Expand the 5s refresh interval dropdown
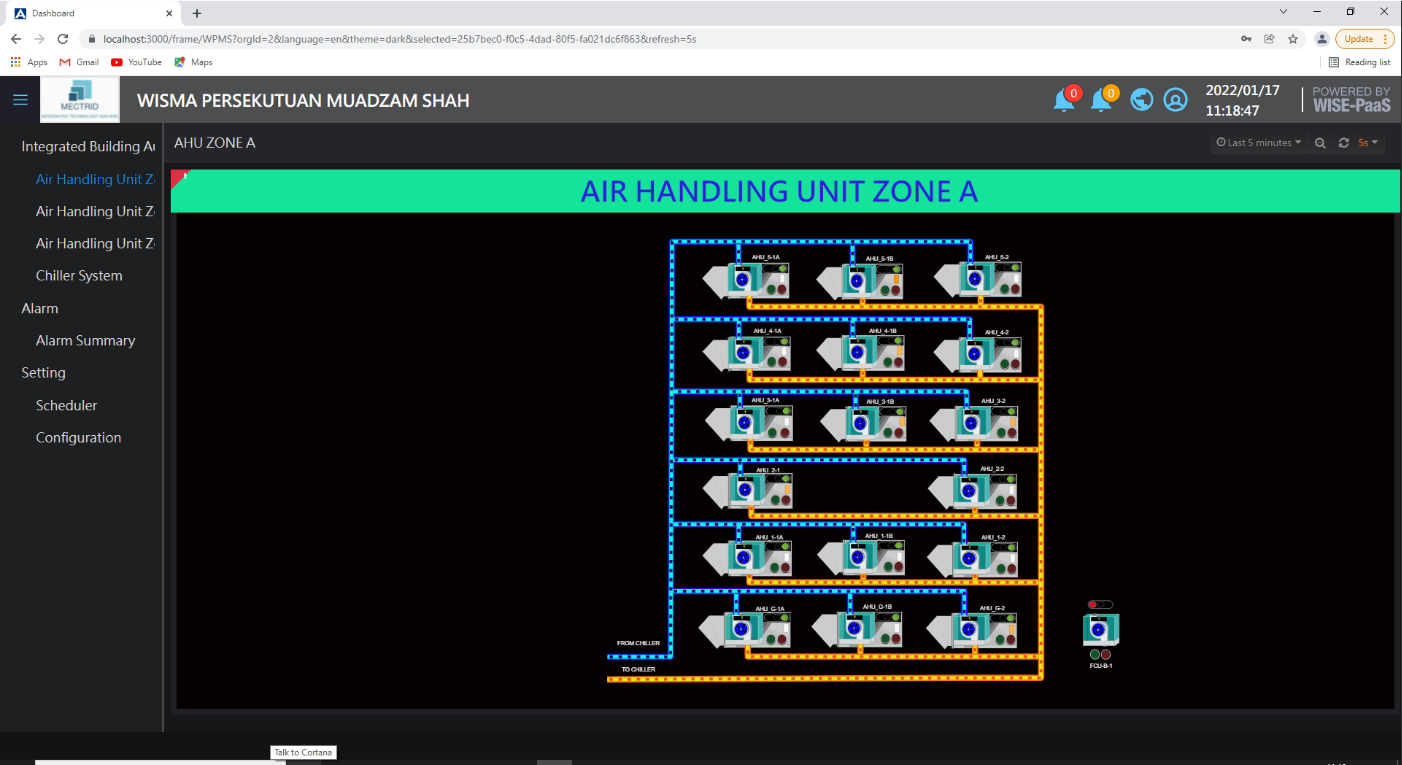This screenshot has height=765, width=1402. tap(1367, 143)
